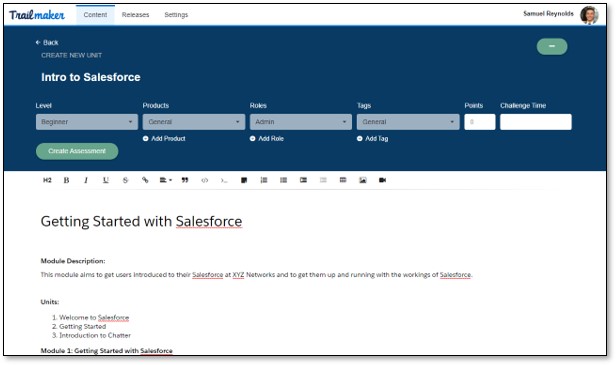Toggle underline formatting
616x365 pixels.
pos(106,180)
